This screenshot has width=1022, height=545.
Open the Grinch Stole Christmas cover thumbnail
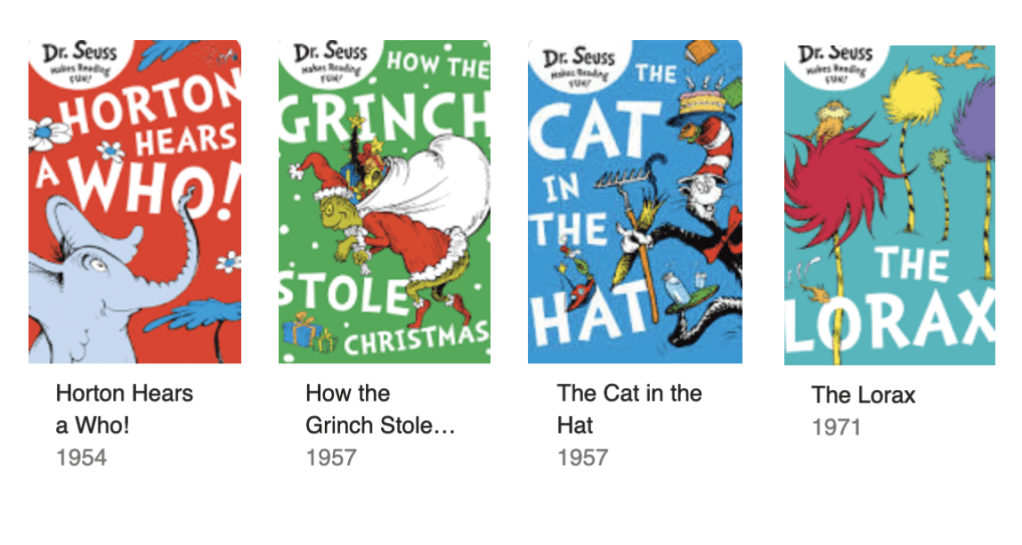(x=384, y=200)
